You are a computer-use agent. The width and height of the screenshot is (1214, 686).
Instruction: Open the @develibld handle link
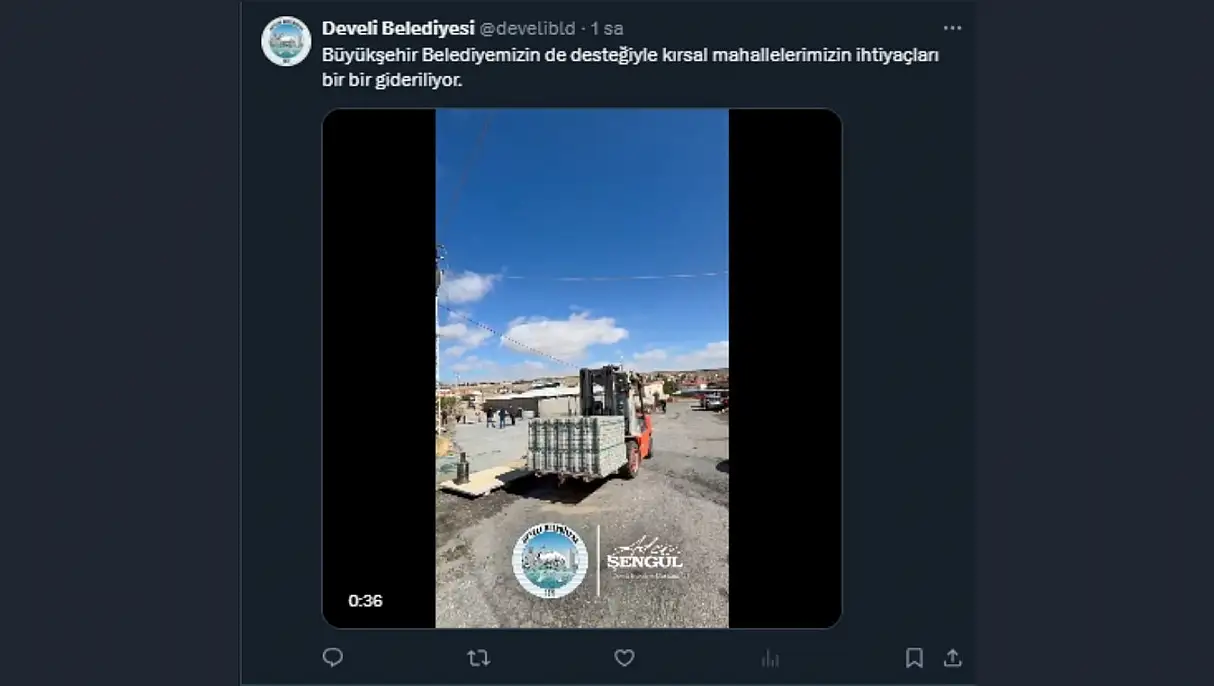click(528, 28)
